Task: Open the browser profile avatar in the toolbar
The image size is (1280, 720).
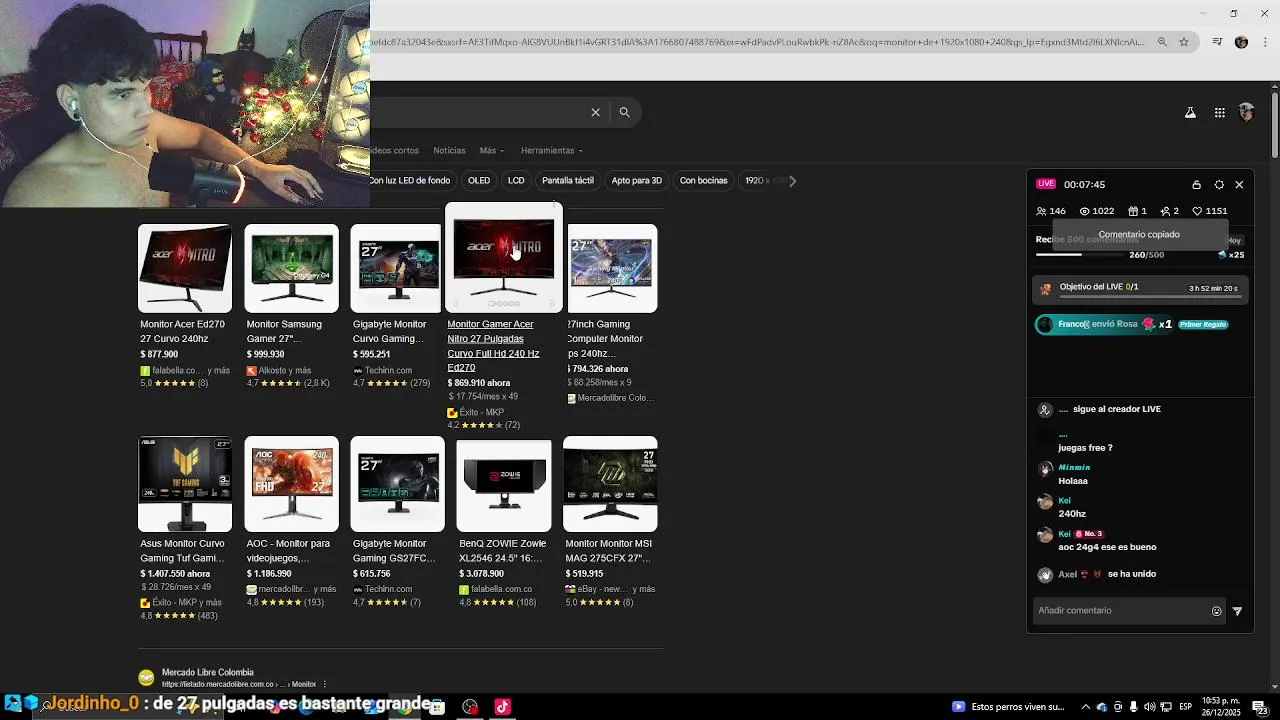Action: pyautogui.click(x=1241, y=42)
